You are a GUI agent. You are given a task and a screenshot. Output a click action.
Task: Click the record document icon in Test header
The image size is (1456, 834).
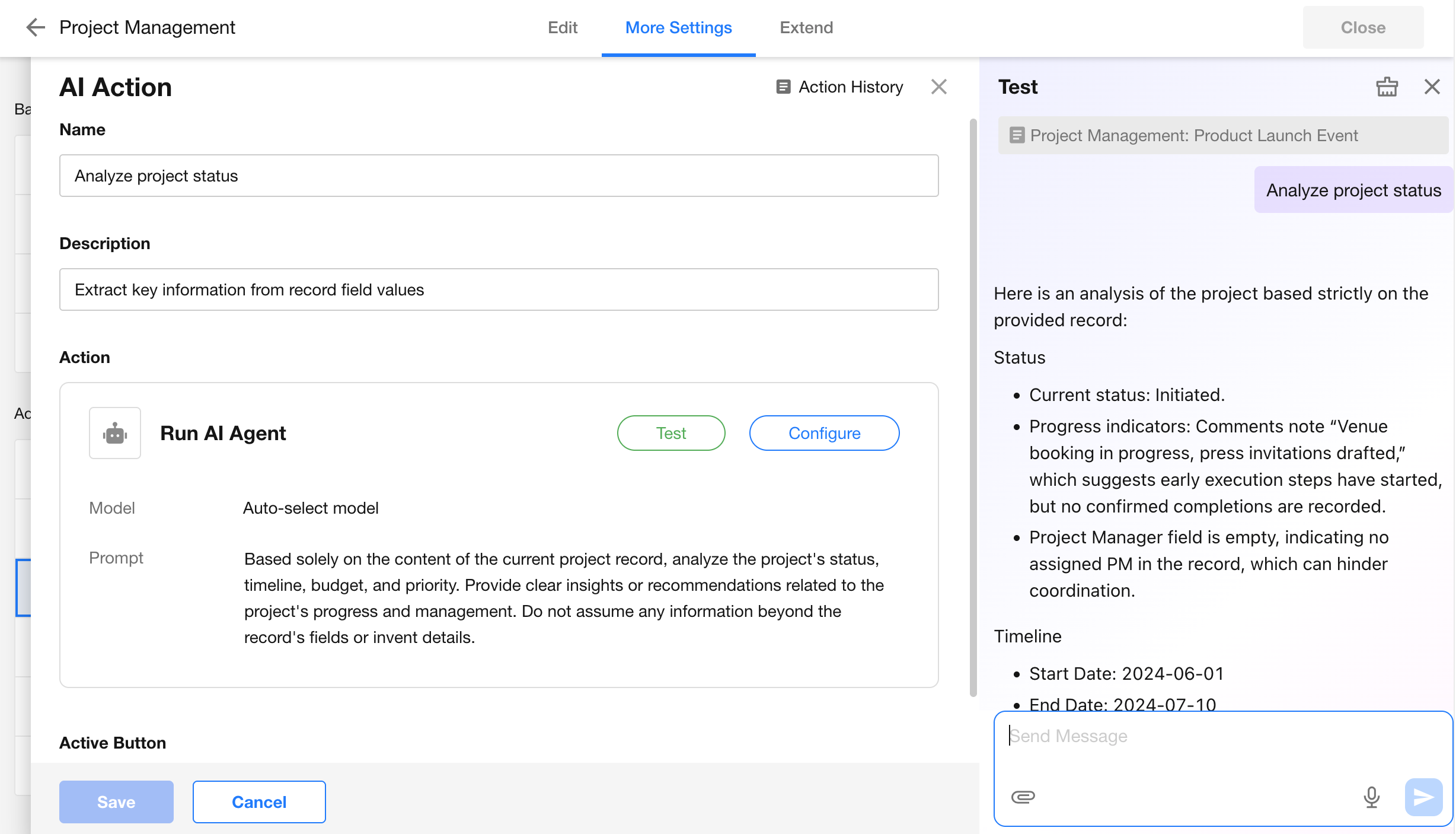tap(1017, 136)
